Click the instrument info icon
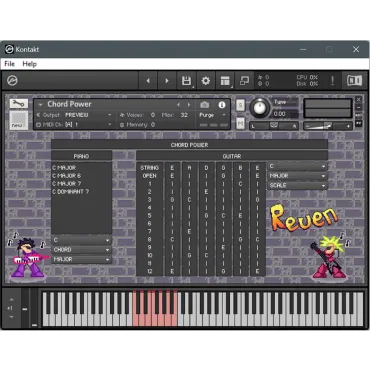This screenshot has width=370, height=370. (222, 105)
